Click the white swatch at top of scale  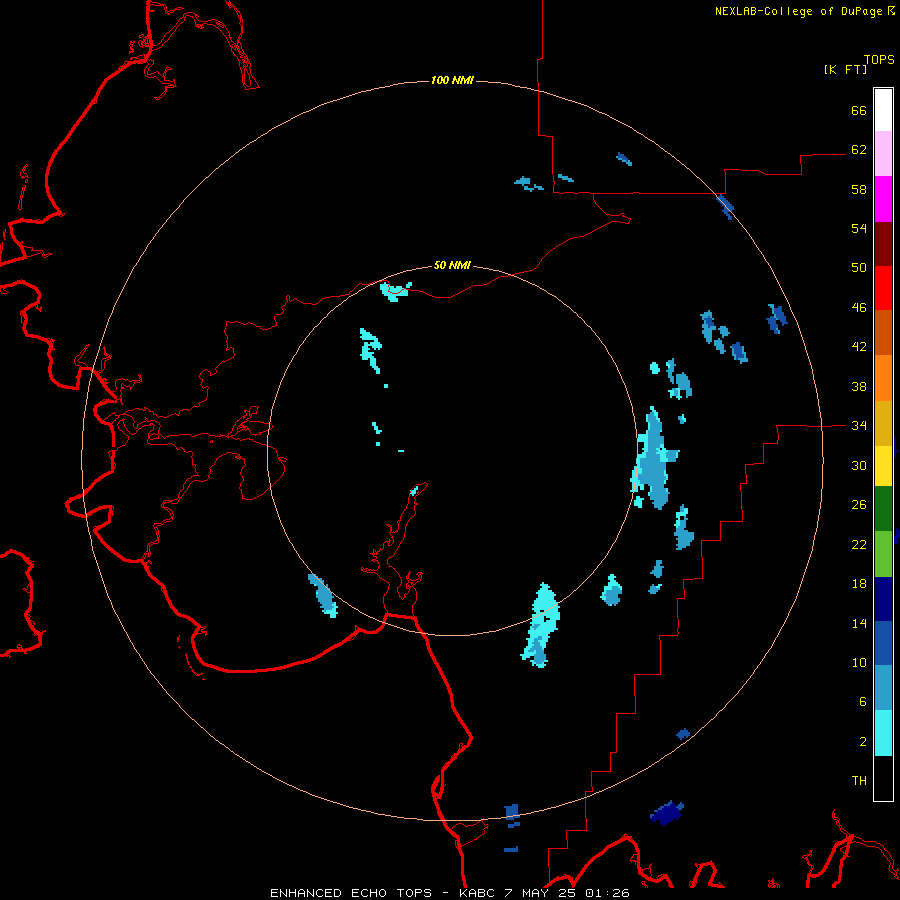coord(883,110)
